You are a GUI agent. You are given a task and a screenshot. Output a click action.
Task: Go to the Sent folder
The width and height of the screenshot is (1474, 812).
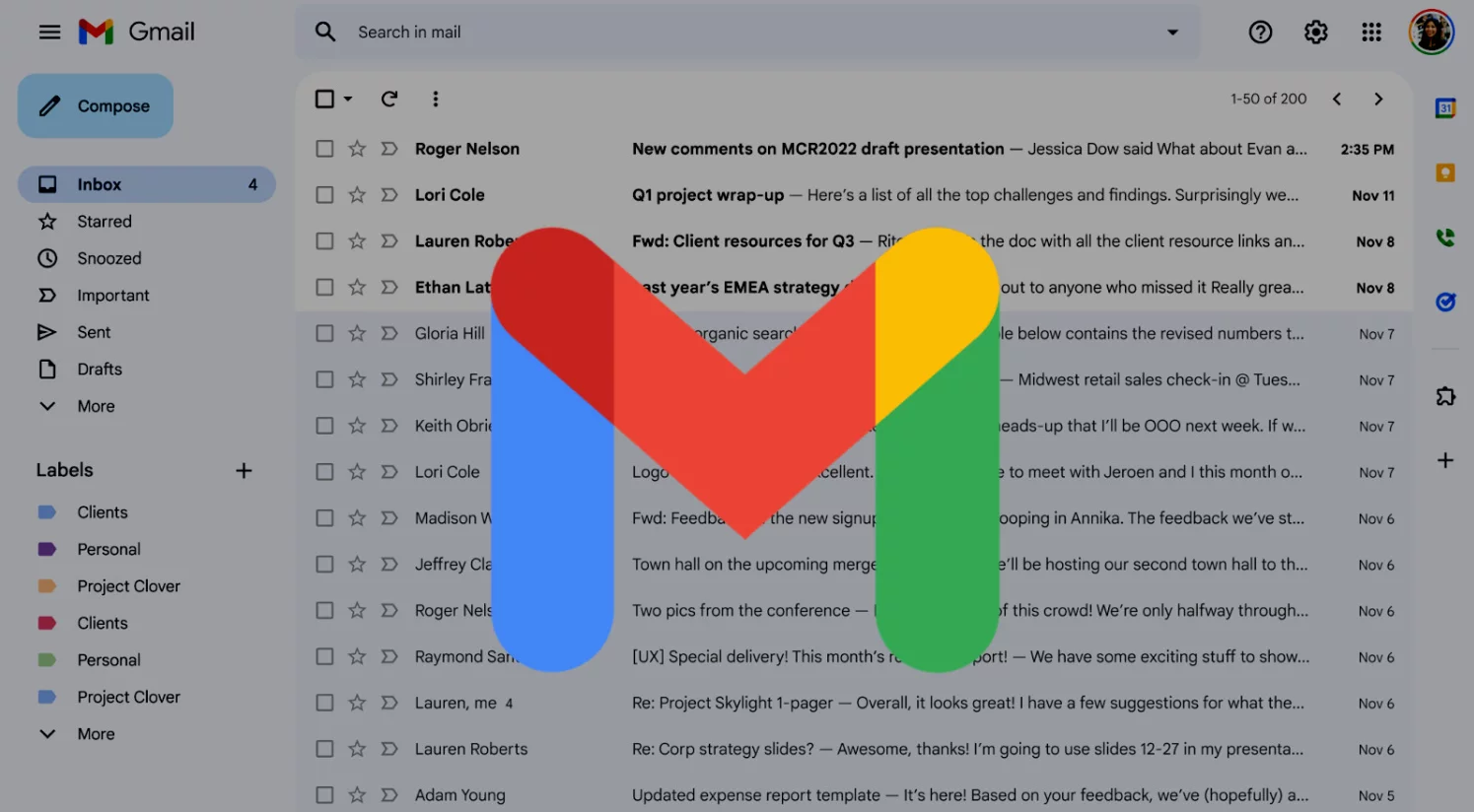(x=94, y=332)
